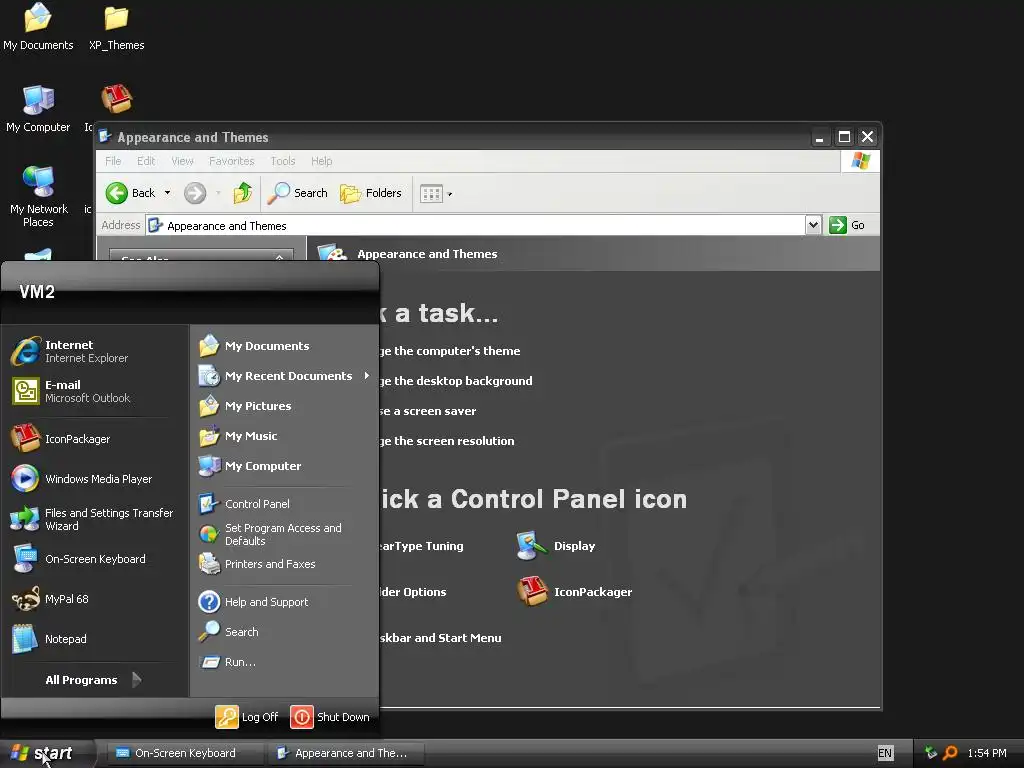Open the View menu
1024x768 pixels.
(x=182, y=161)
